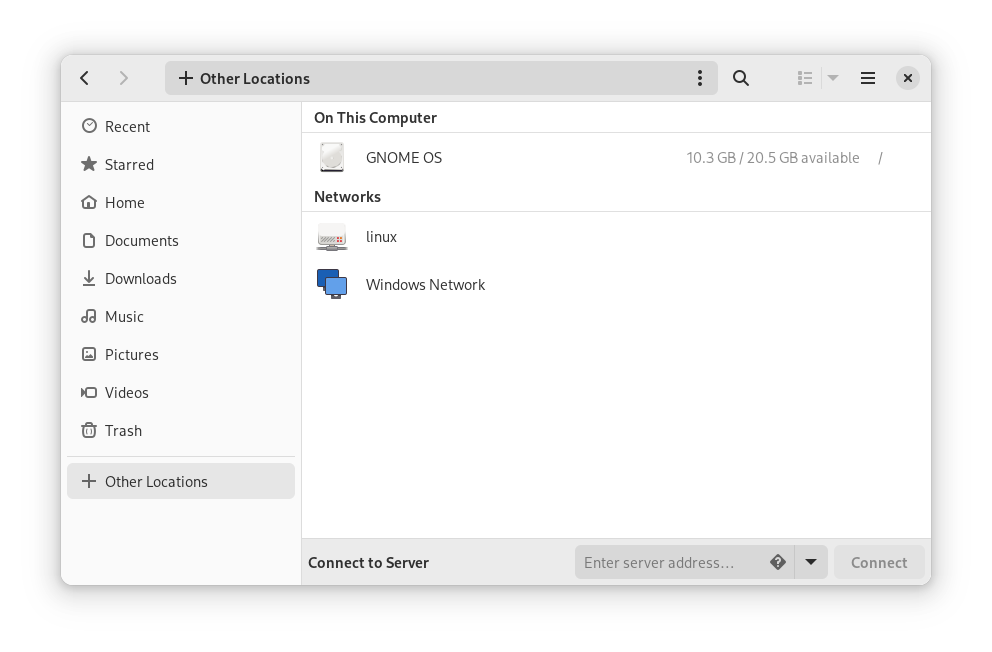Click the list view toggle icon
This screenshot has height=652, width=992.
tap(805, 78)
